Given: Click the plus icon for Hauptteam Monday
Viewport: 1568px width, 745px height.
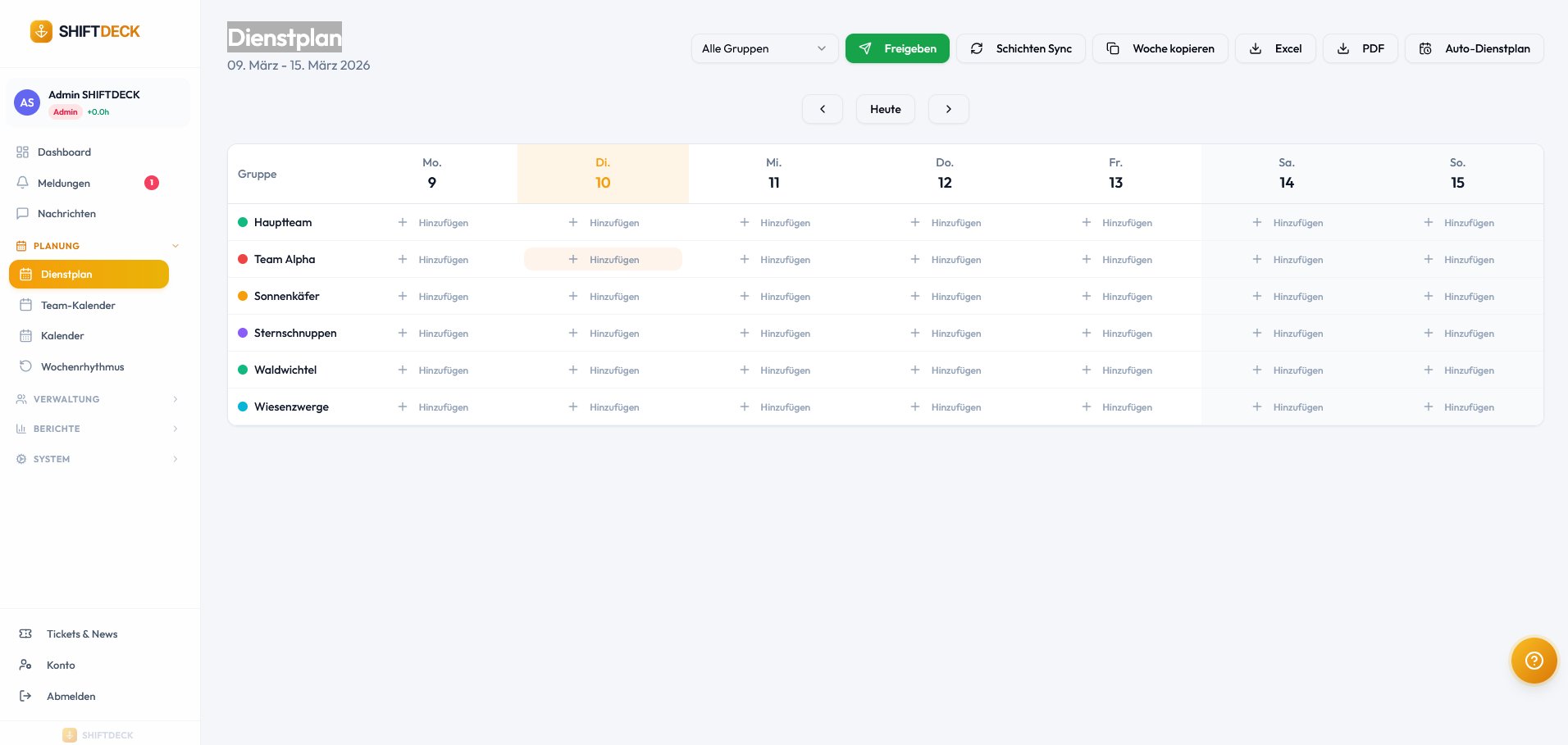Looking at the screenshot, I should (403, 223).
